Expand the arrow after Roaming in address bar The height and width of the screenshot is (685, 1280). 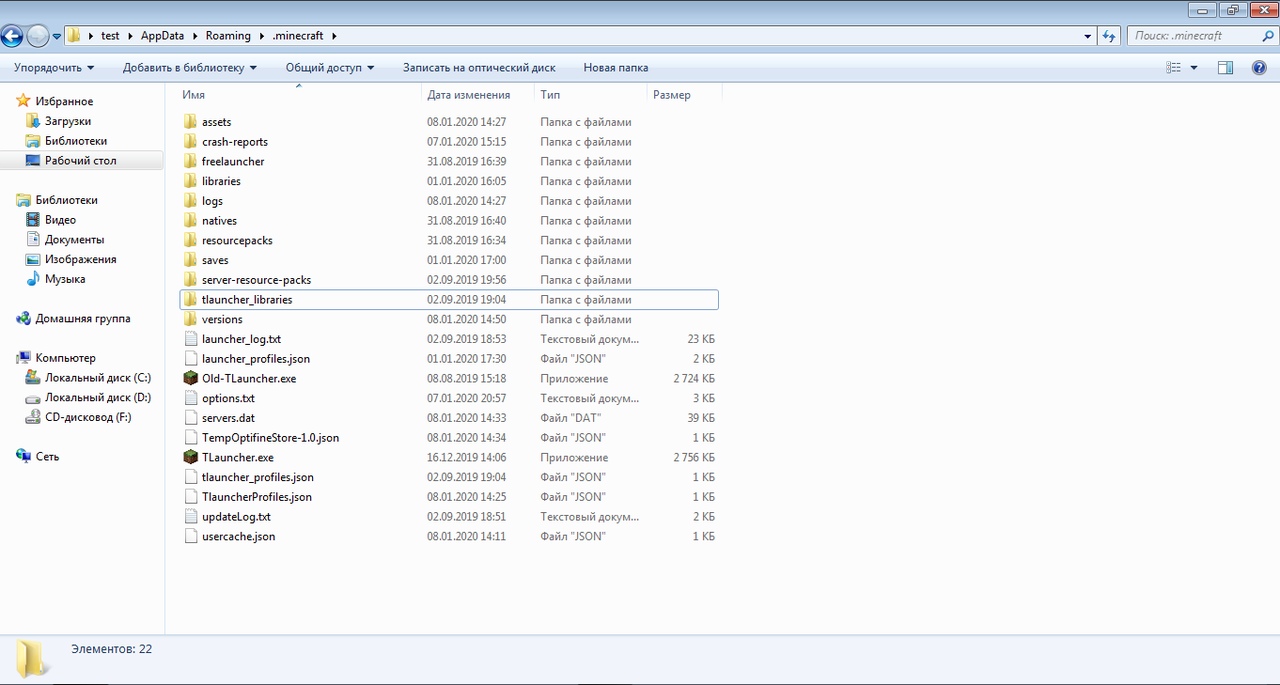[263, 36]
